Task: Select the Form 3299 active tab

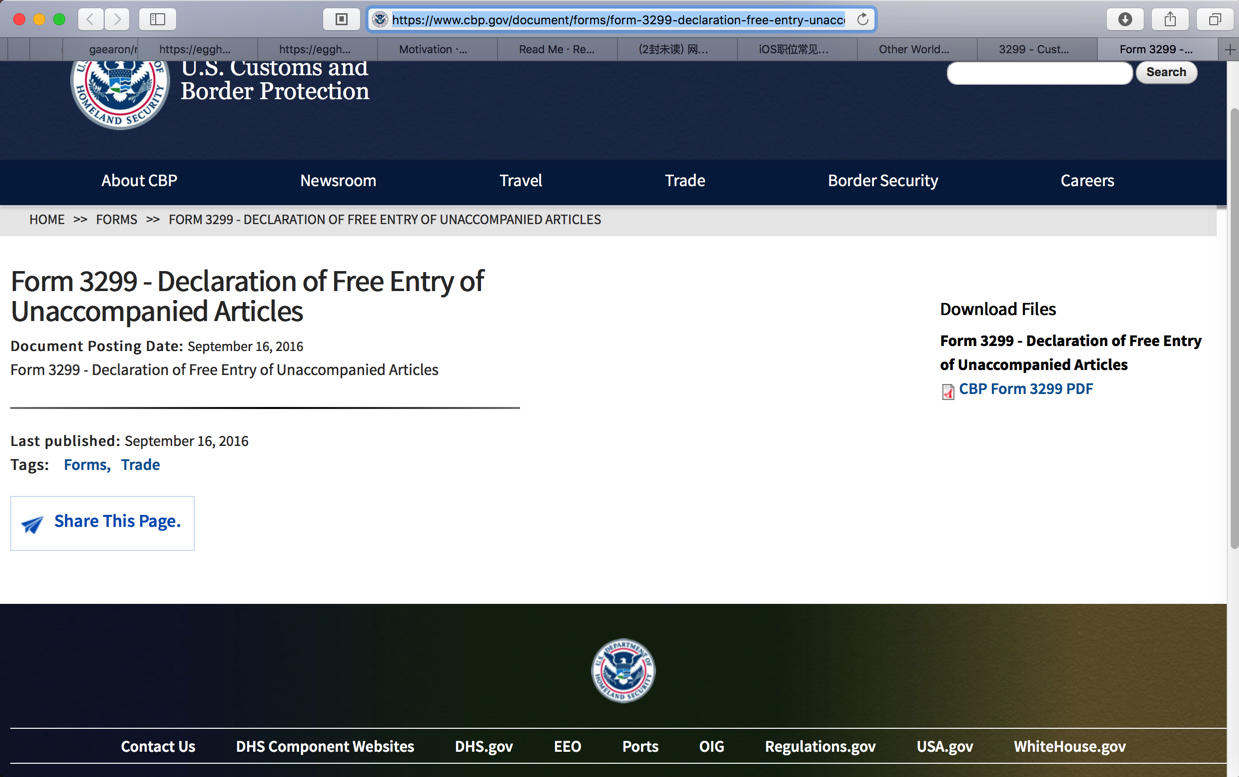Action: [x=1157, y=49]
